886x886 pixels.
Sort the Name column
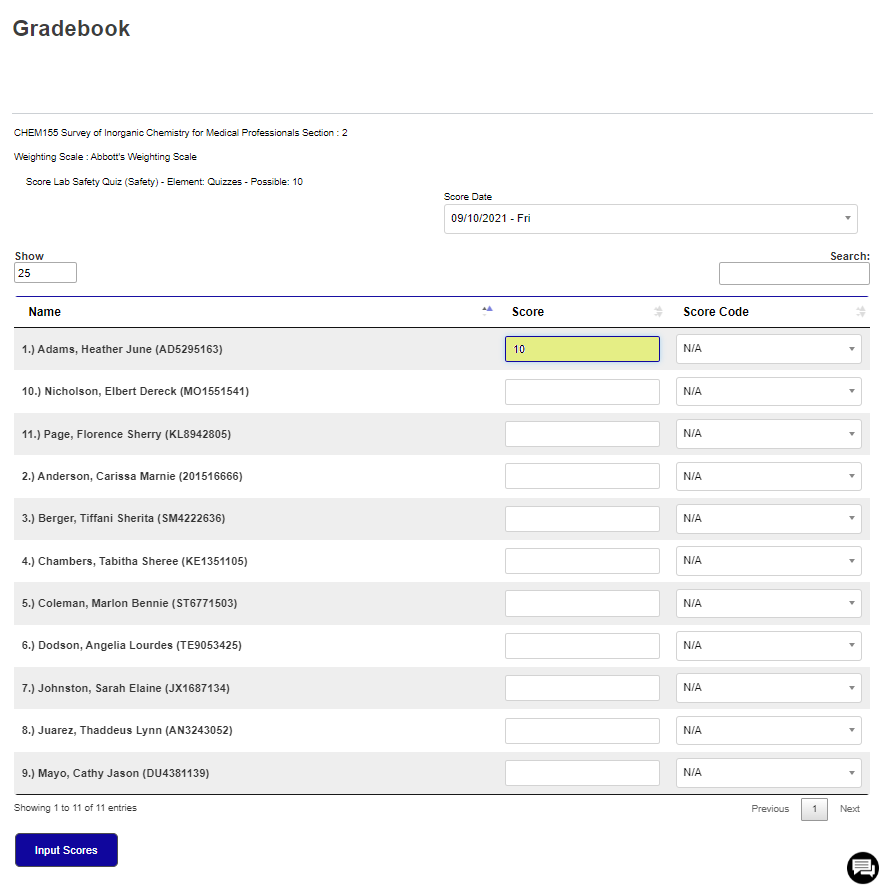(x=487, y=310)
